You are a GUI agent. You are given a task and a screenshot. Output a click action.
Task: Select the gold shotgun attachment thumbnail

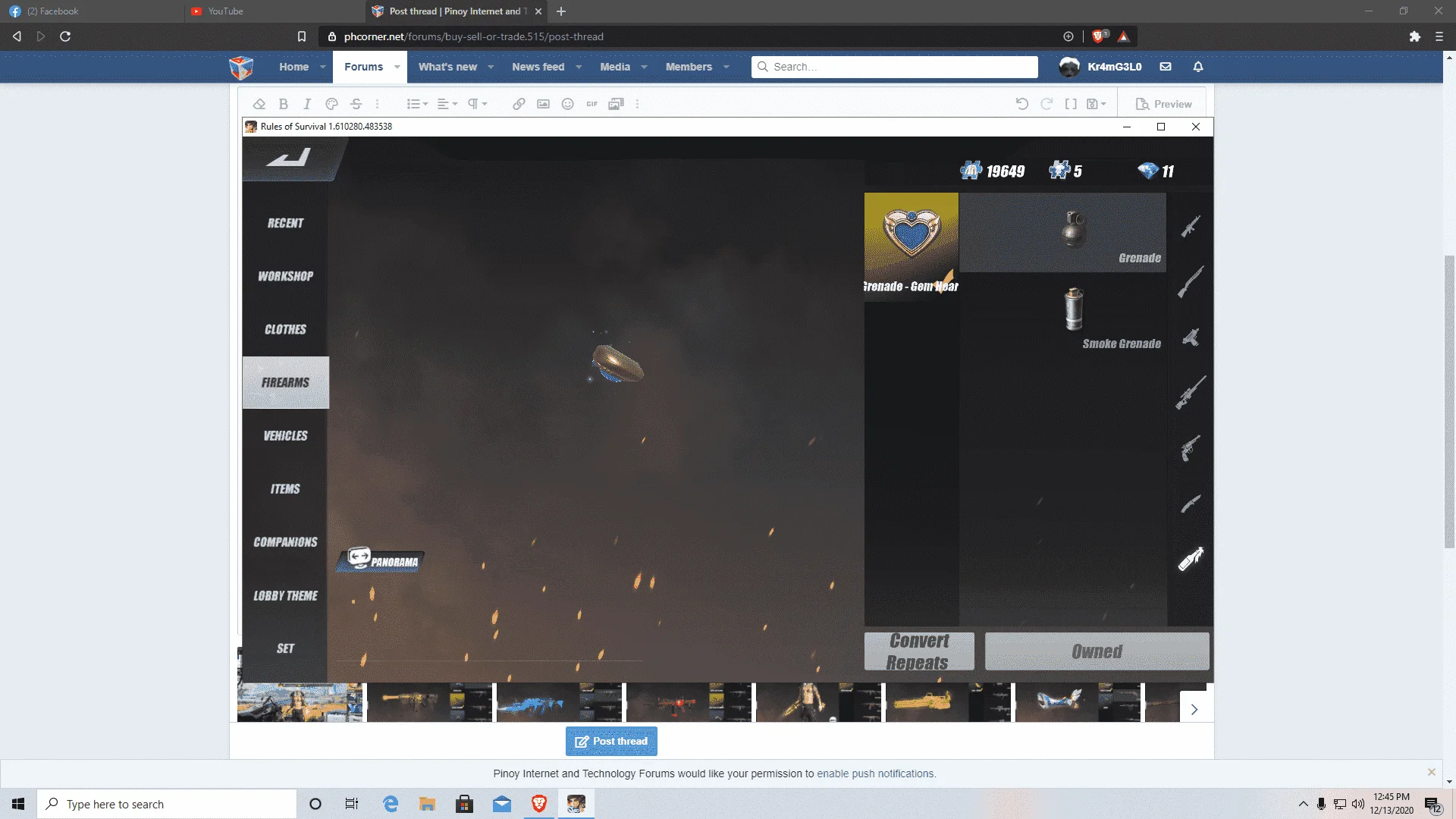(x=948, y=702)
